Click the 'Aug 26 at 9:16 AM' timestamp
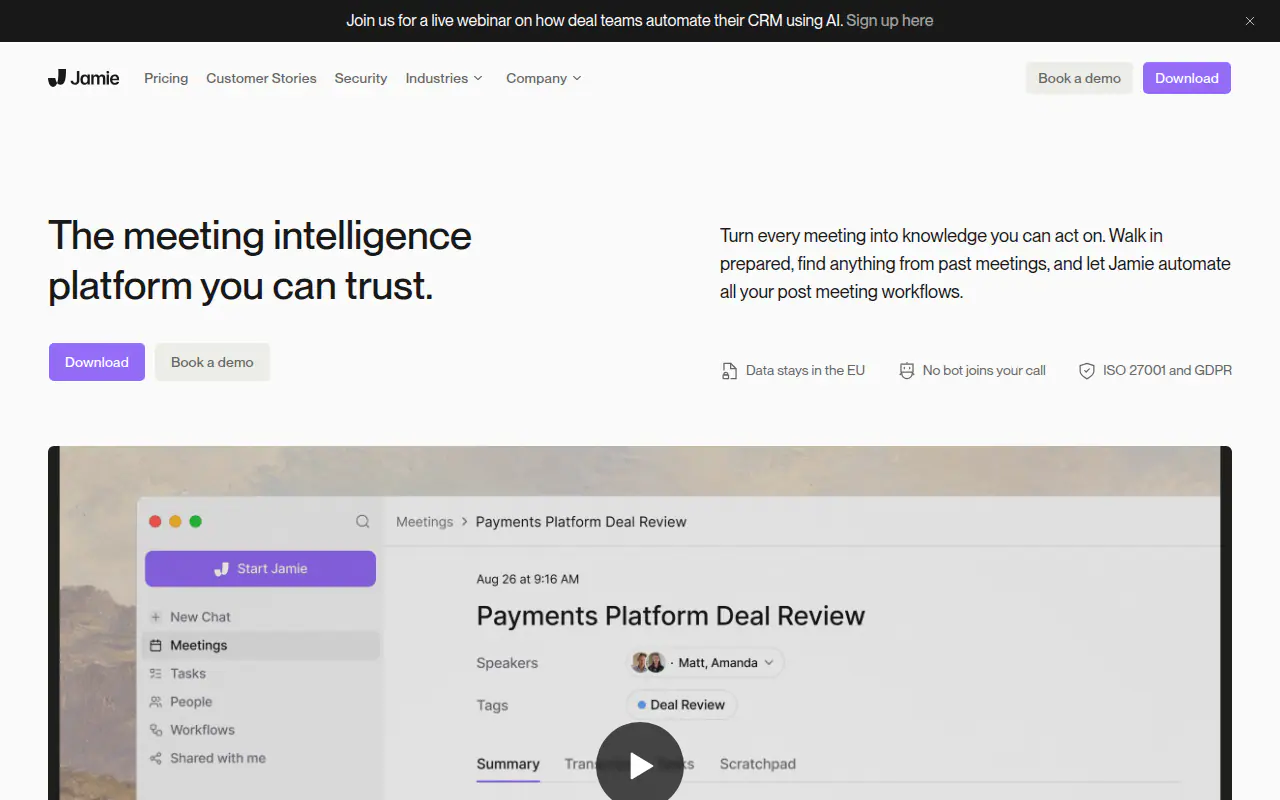 pos(528,579)
